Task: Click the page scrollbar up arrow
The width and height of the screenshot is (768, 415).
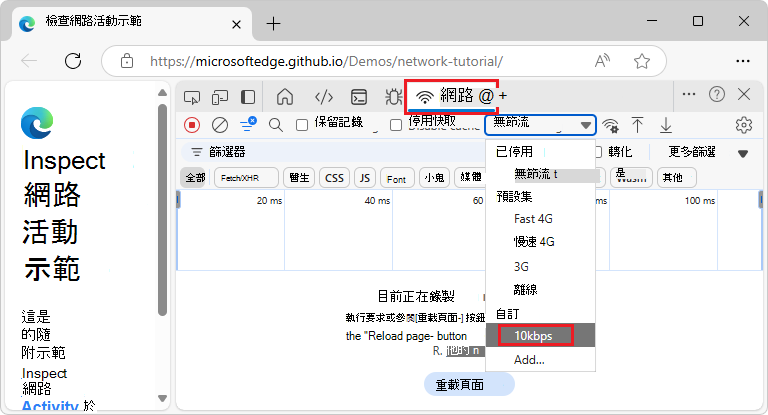Action: click(x=163, y=93)
